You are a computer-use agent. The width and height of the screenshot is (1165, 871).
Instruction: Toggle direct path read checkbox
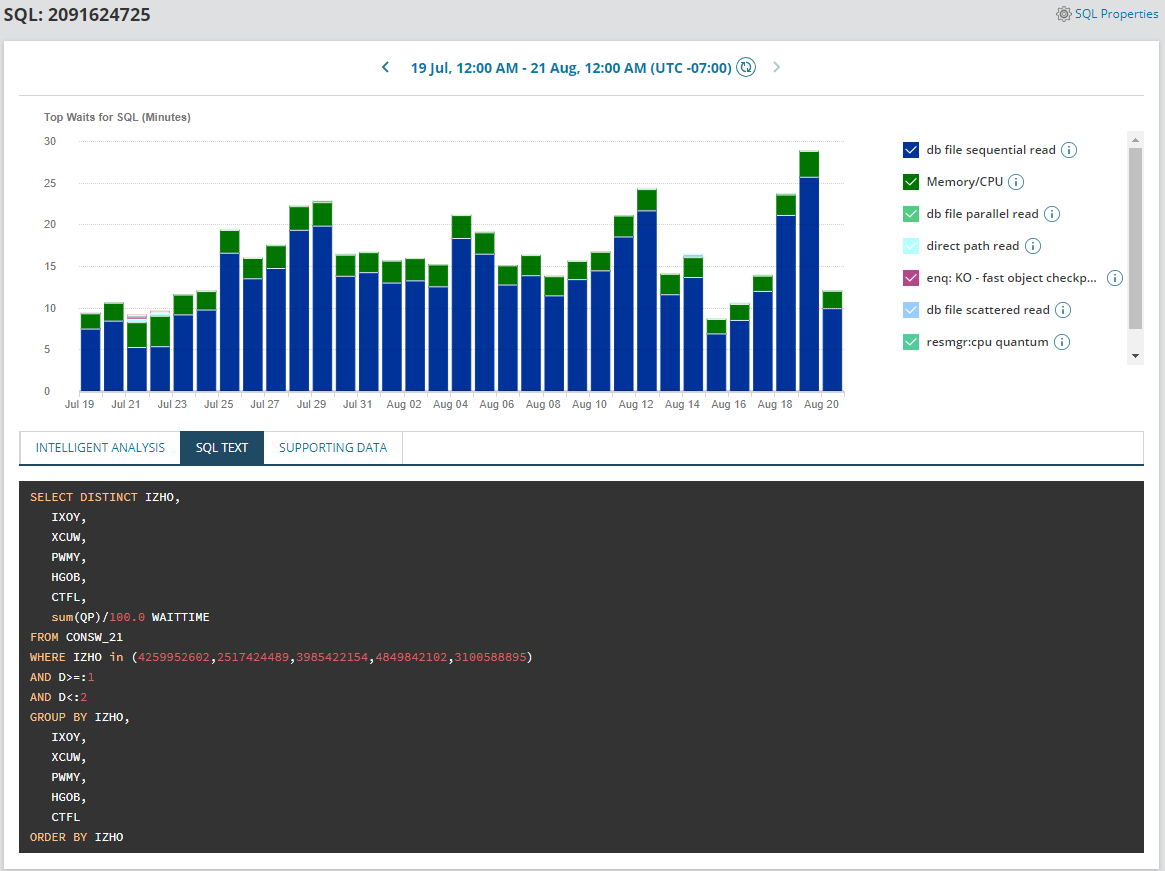[x=911, y=246]
